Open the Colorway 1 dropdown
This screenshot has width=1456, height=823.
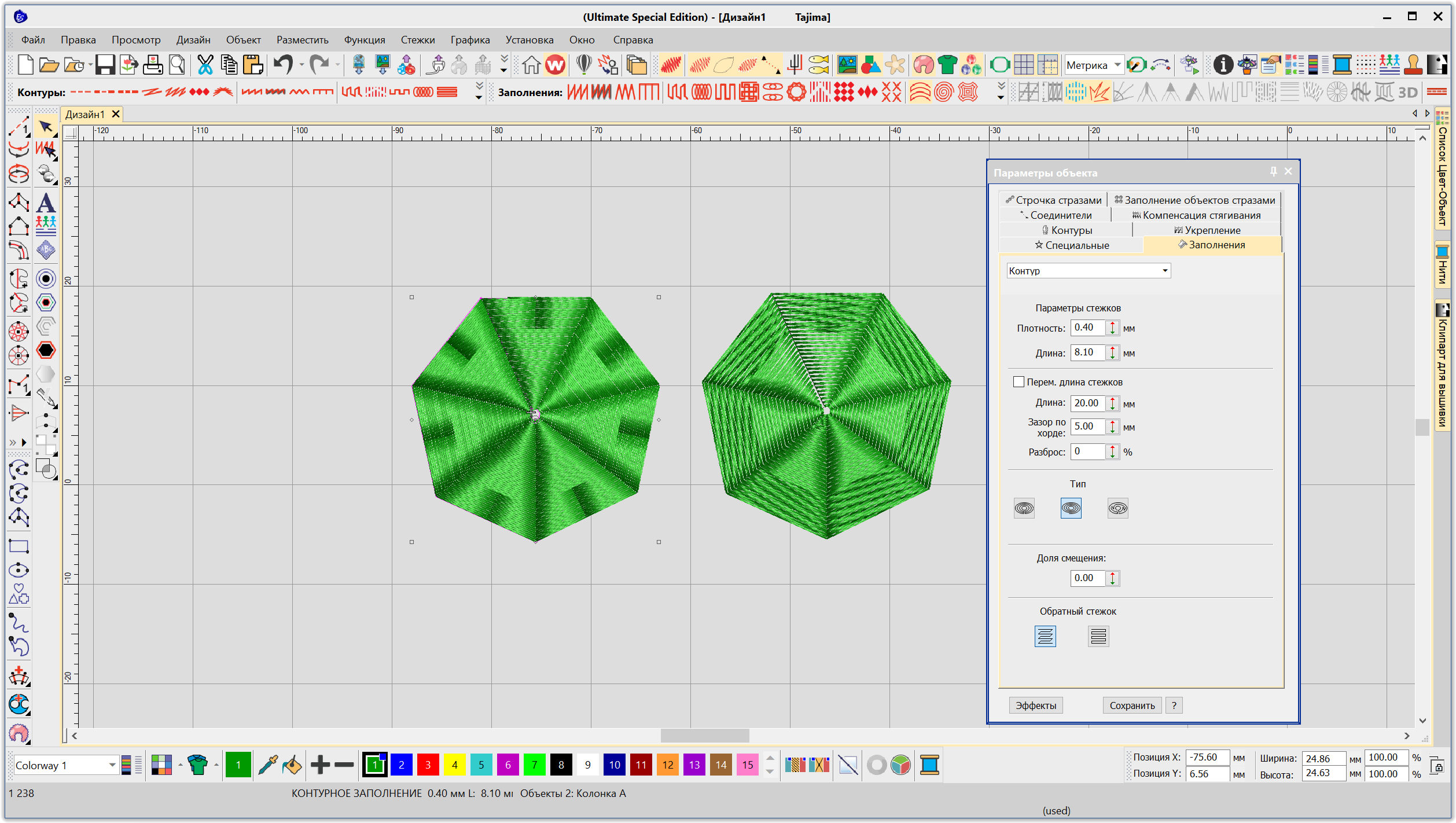point(112,765)
